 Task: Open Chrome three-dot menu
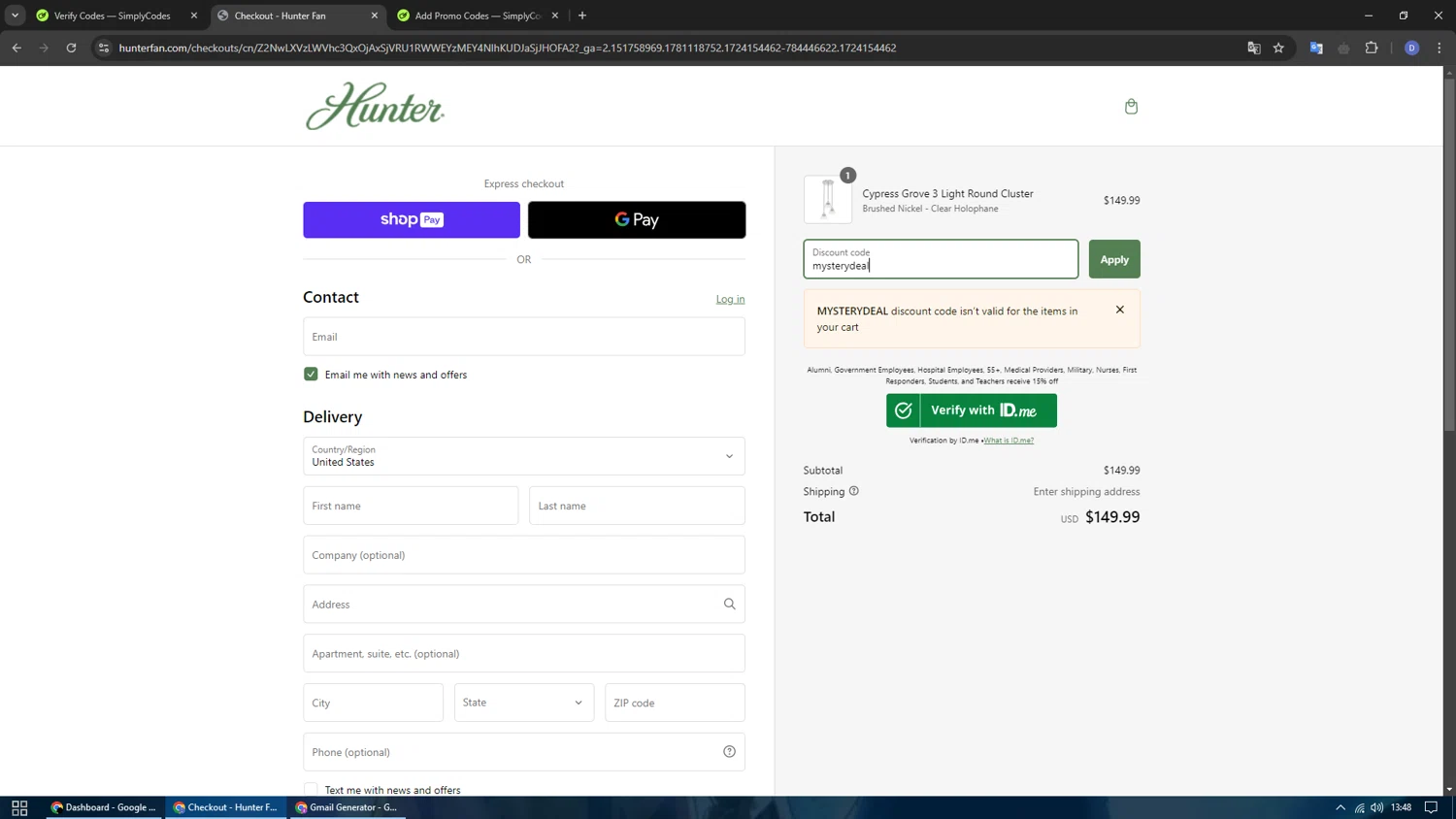click(x=1439, y=48)
